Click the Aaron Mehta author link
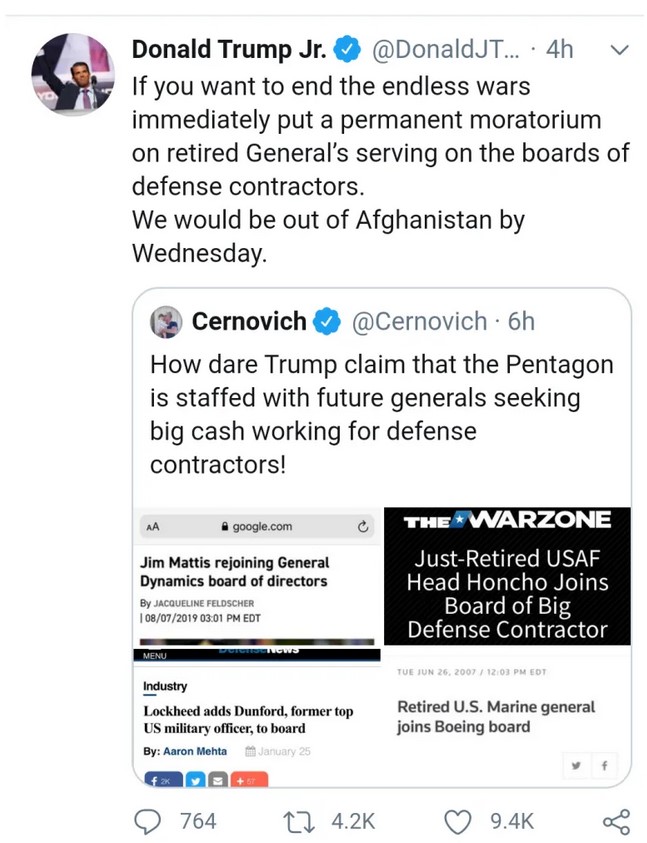 [195, 751]
